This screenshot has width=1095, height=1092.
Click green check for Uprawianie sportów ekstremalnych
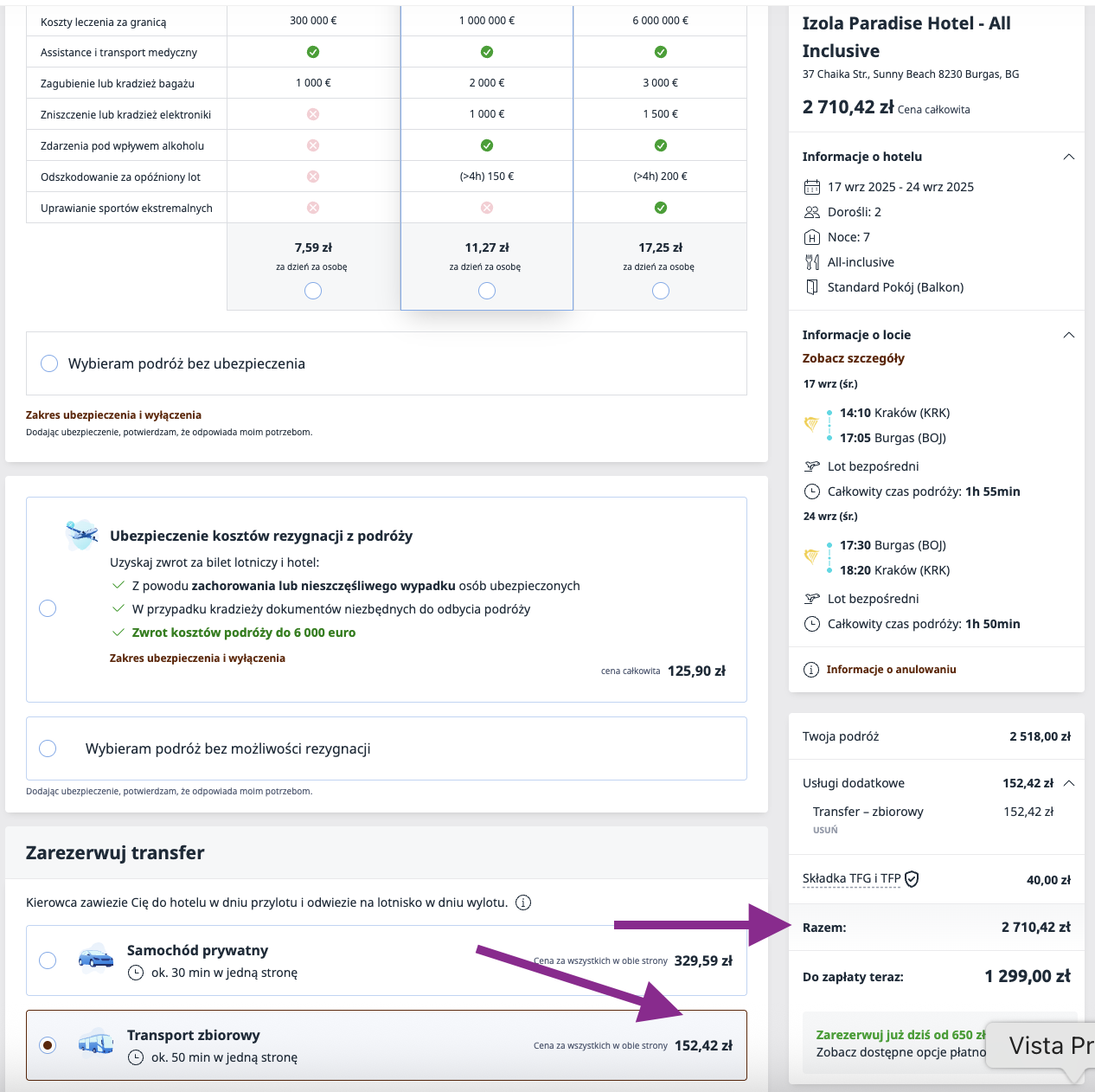(x=661, y=208)
